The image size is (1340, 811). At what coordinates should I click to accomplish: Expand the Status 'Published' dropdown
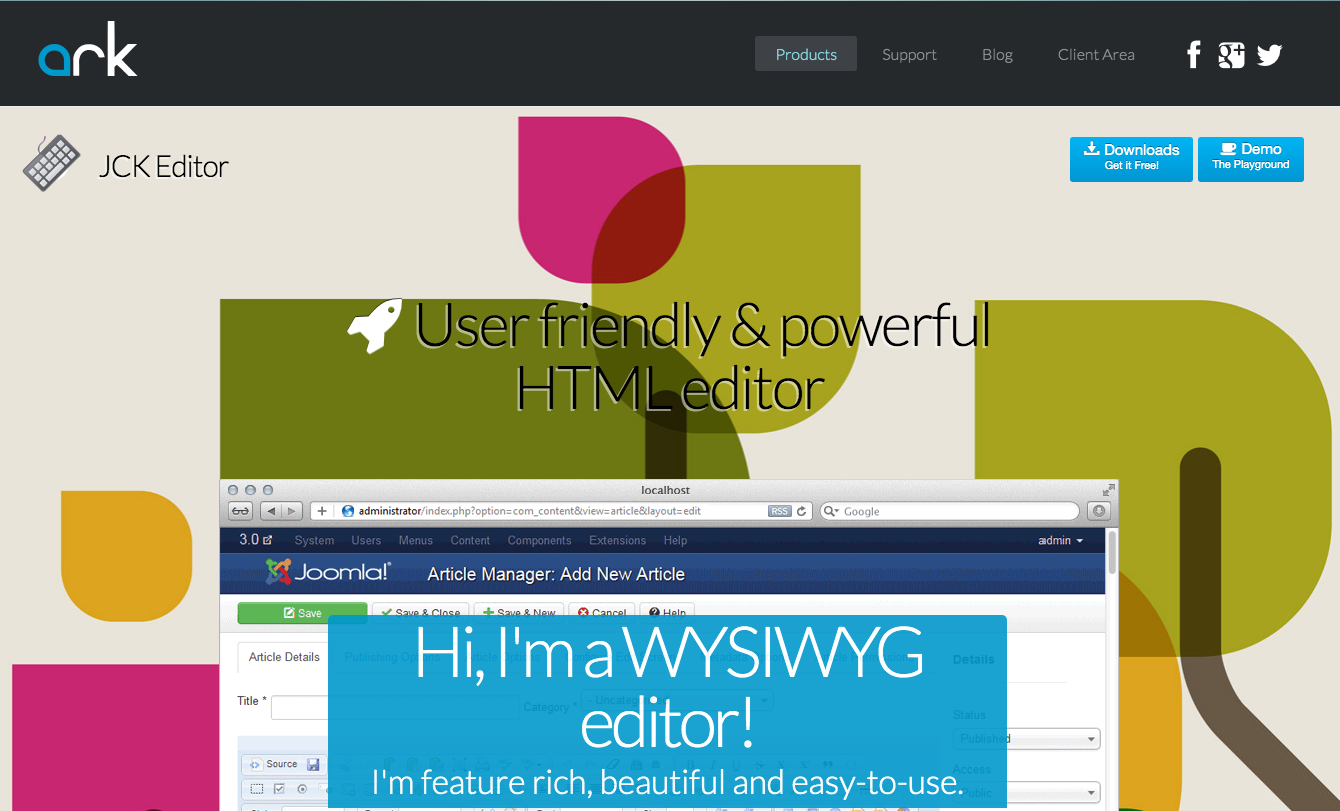(x=1026, y=739)
